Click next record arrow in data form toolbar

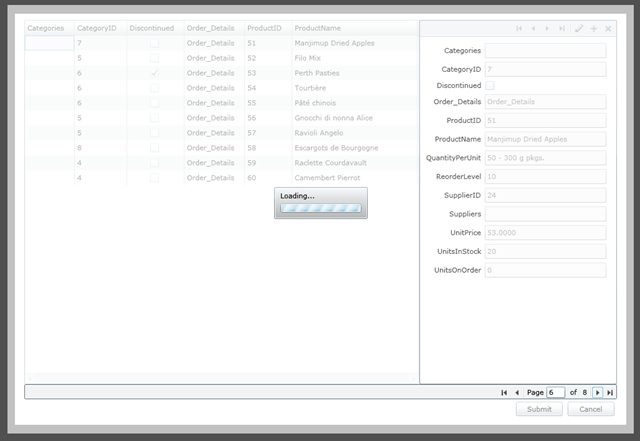tap(547, 29)
